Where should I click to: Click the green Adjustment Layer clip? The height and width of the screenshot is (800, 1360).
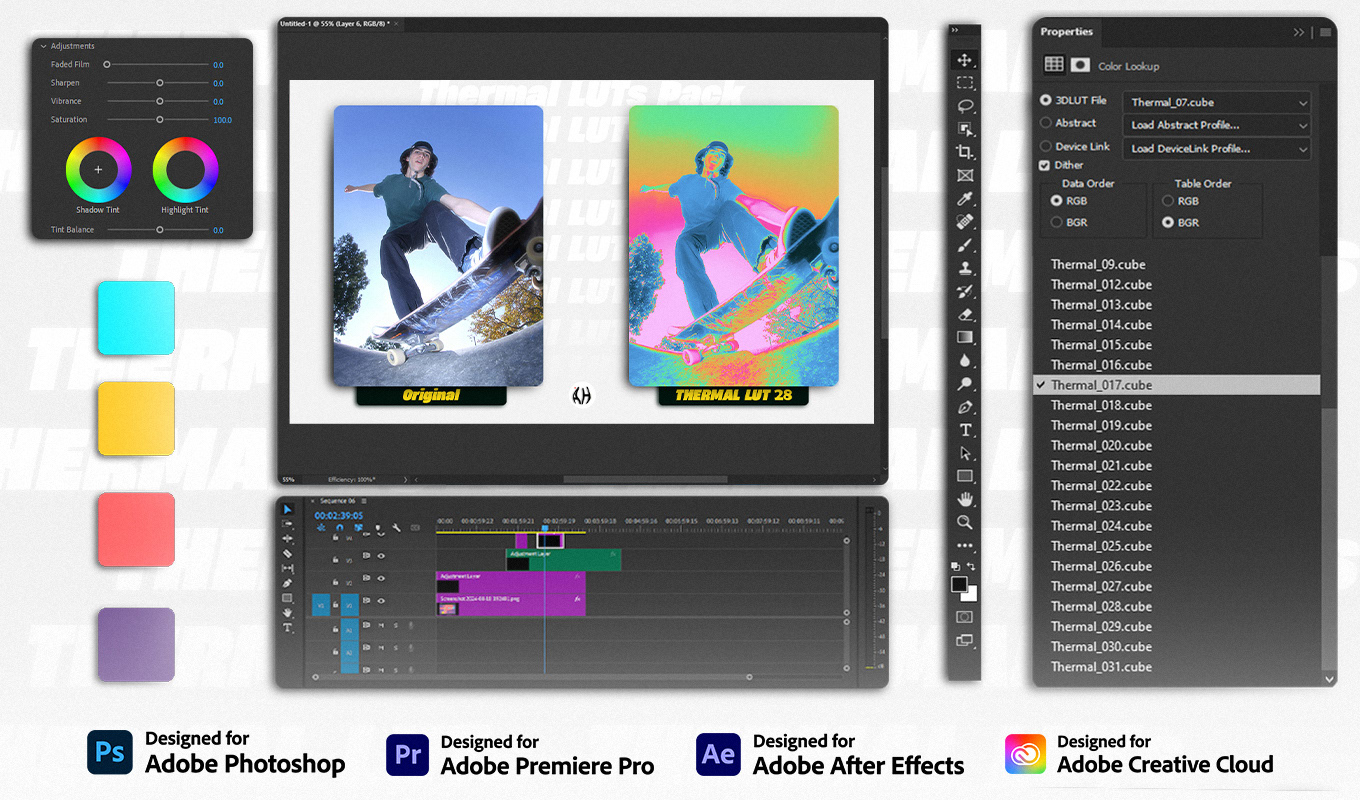pyautogui.click(x=563, y=560)
